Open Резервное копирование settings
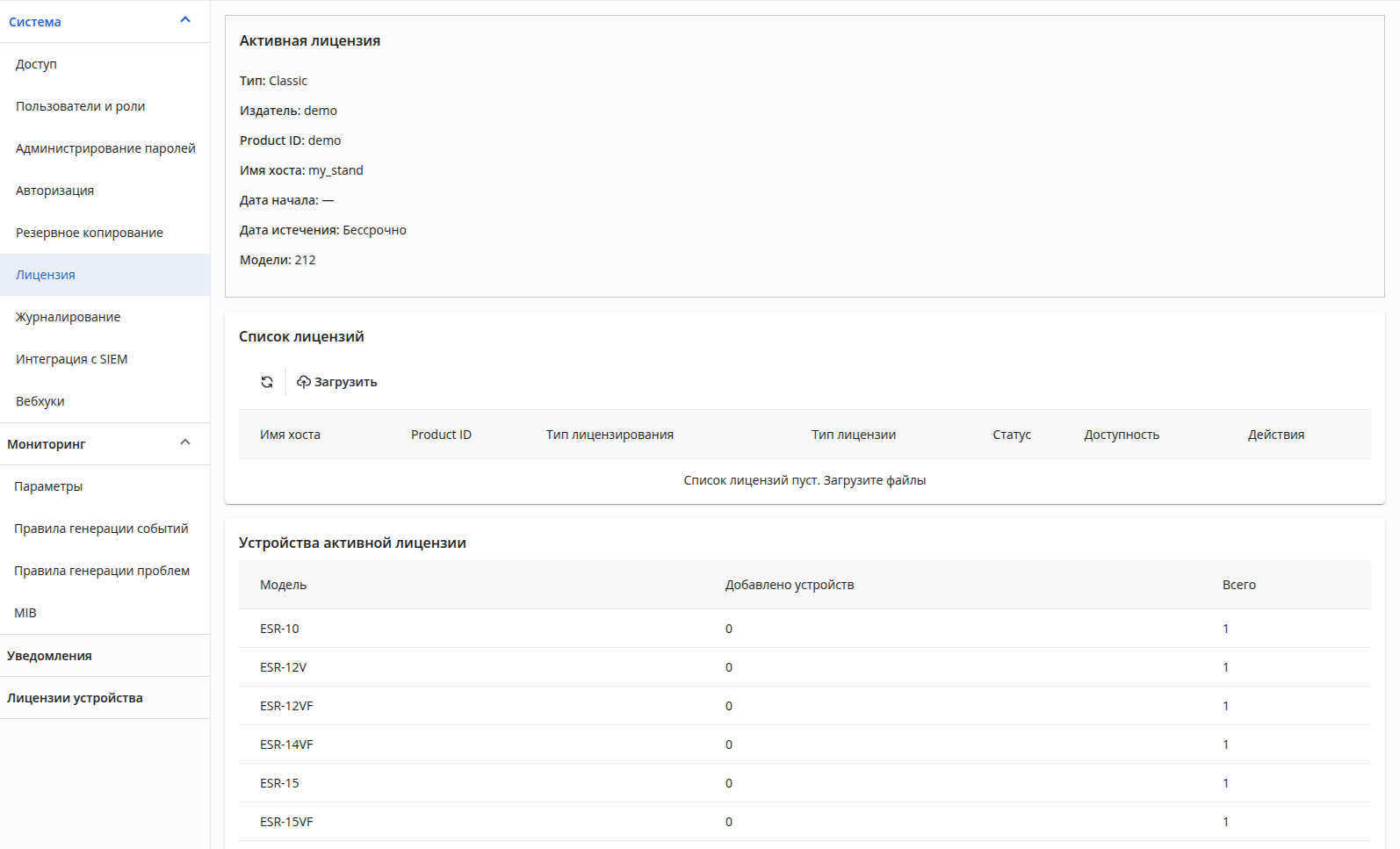The image size is (1400, 849). click(x=105, y=233)
